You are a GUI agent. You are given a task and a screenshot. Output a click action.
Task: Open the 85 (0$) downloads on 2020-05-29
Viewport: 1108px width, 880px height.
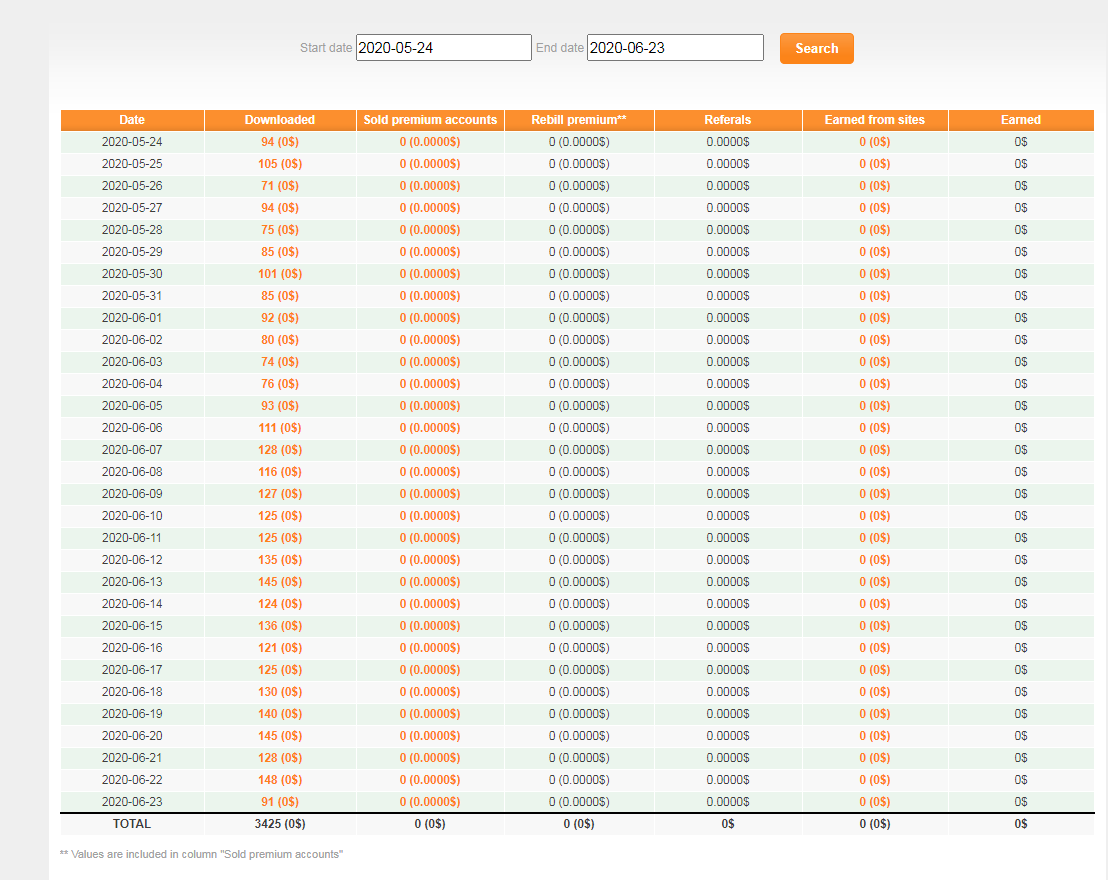[280, 252]
